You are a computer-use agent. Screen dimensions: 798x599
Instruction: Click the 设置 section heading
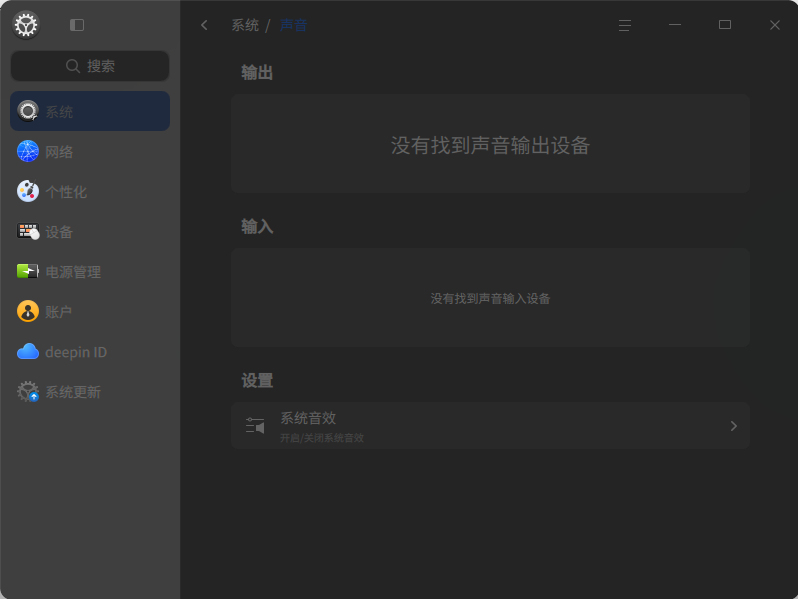(257, 380)
